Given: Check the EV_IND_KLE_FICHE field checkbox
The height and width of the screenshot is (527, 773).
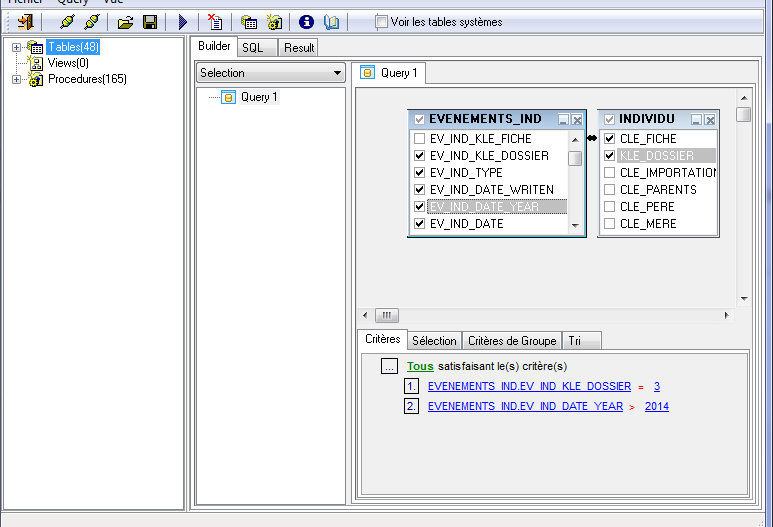Looking at the screenshot, I should pyautogui.click(x=420, y=139).
